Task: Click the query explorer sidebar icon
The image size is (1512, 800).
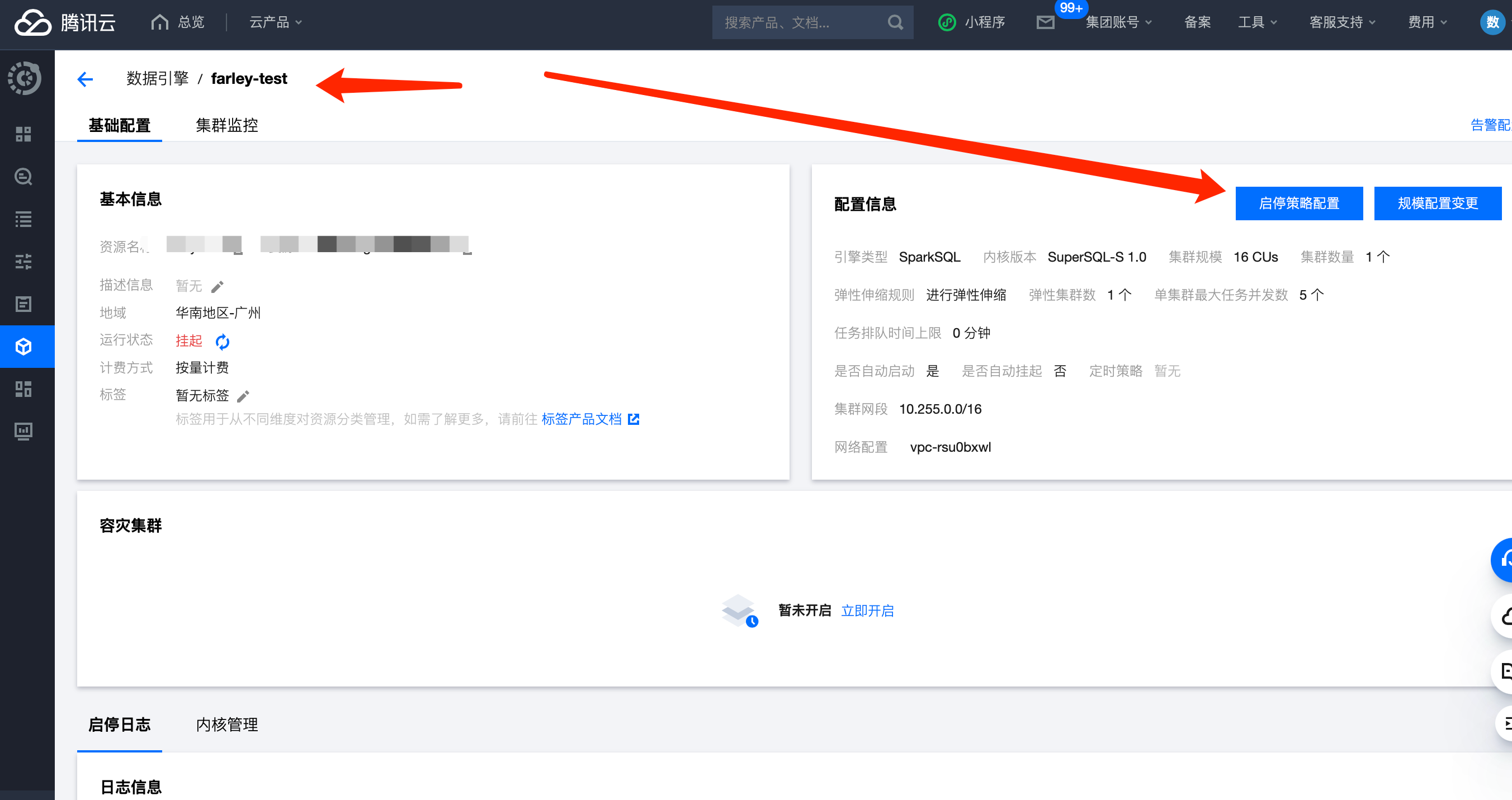Action: (23, 177)
